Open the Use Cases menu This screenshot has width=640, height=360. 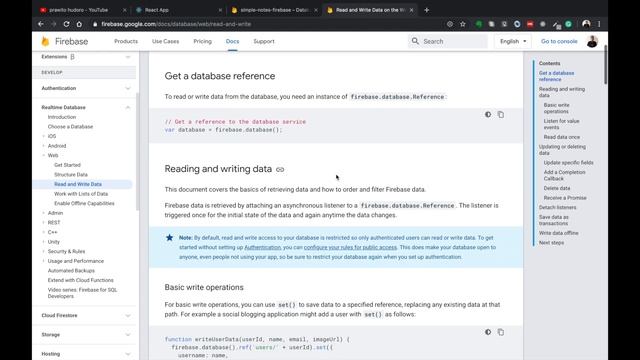coord(165,41)
